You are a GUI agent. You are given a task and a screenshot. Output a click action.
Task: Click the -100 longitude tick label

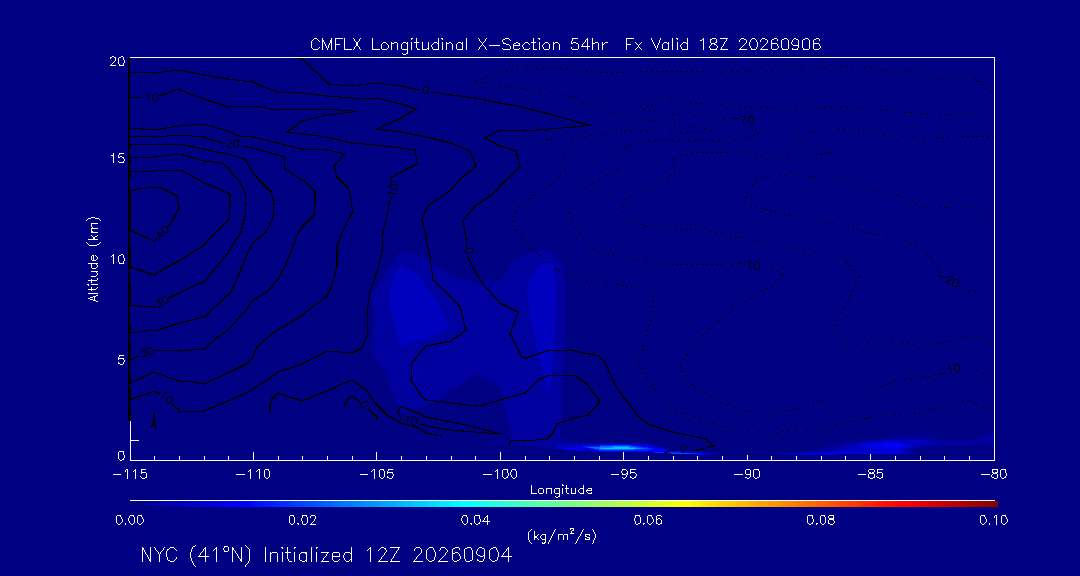coord(500,475)
